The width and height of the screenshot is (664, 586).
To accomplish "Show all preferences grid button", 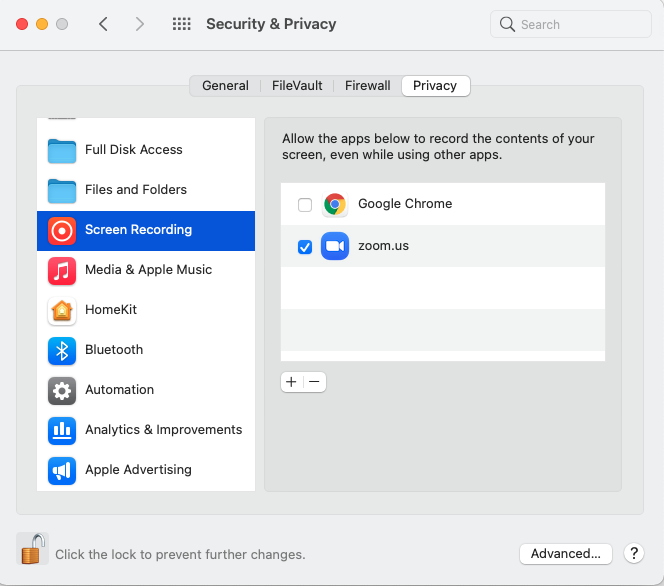I will (x=182, y=24).
